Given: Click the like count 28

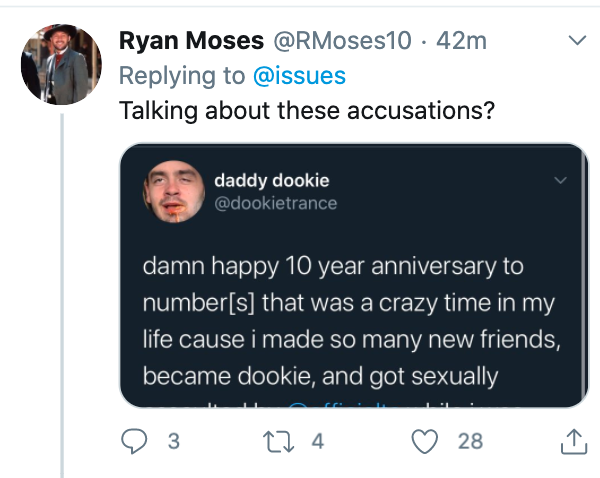Looking at the screenshot, I should 470,441.
